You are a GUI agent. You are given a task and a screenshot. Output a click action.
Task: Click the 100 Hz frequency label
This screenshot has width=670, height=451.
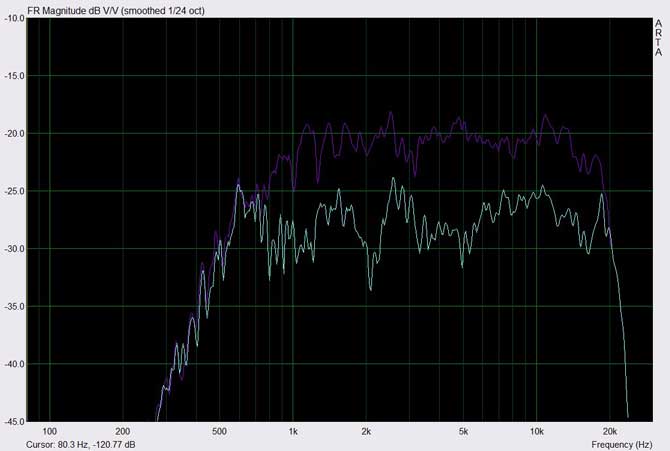tap(50, 432)
